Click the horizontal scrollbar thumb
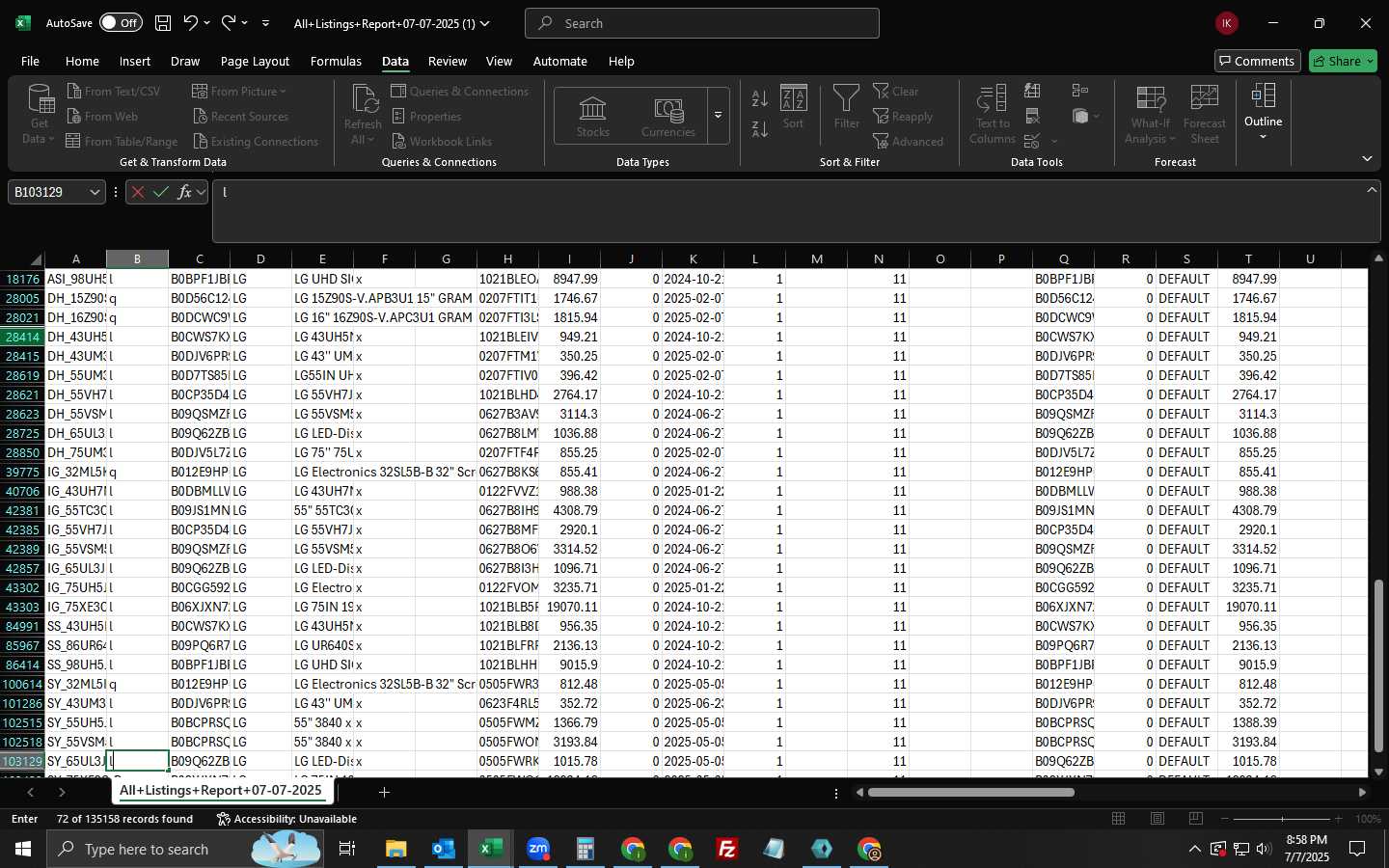1389x868 pixels. pyautogui.click(x=970, y=792)
